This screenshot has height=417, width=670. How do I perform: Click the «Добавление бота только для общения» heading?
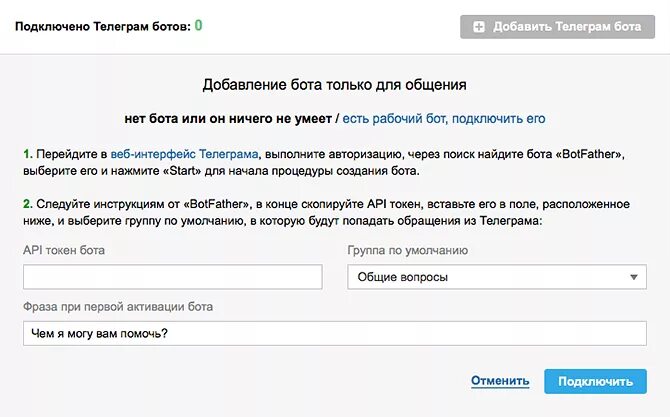tap(334, 85)
